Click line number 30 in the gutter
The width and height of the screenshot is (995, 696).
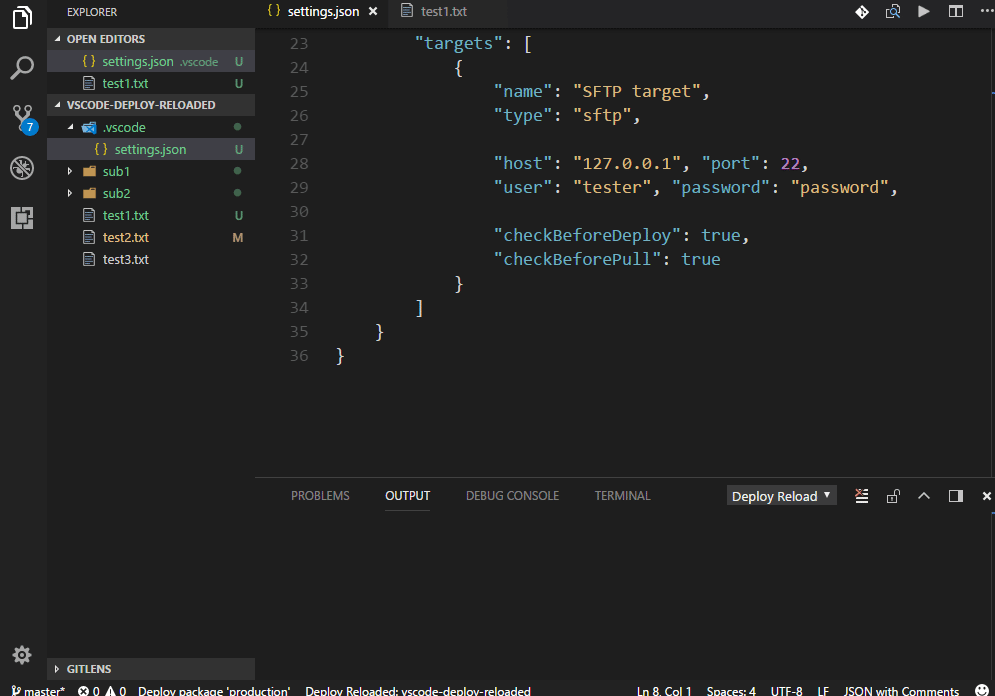pyautogui.click(x=300, y=211)
